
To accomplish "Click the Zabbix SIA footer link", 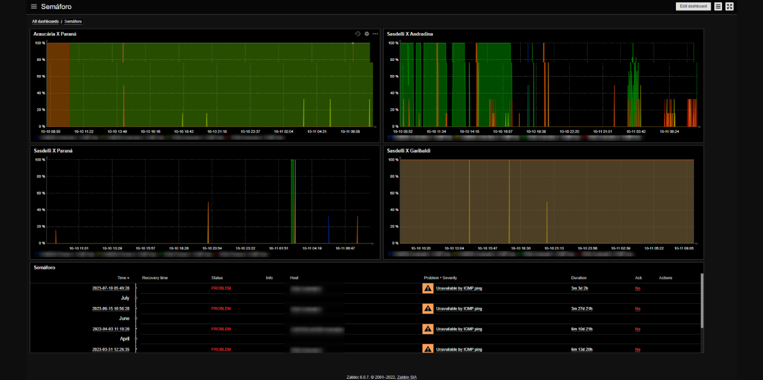I will tap(410, 377).
